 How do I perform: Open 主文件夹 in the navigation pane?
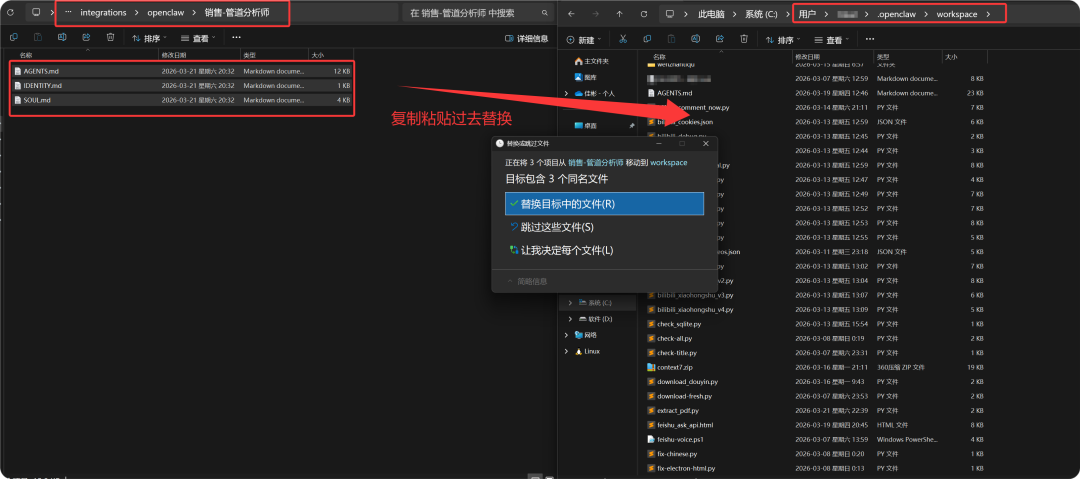tap(591, 61)
